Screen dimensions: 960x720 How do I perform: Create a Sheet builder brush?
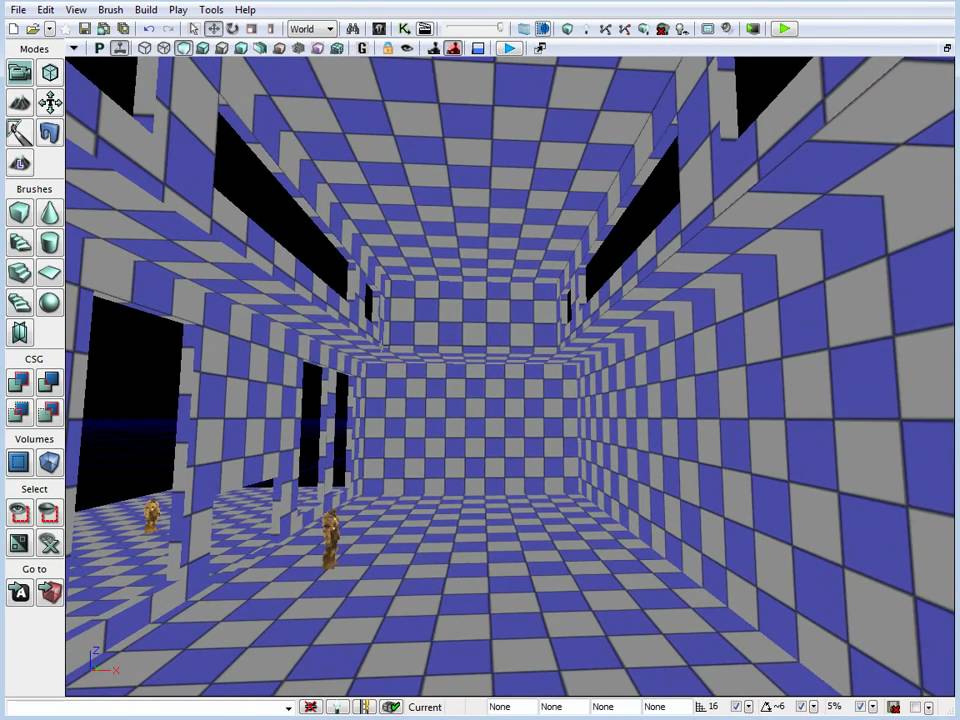[50, 273]
